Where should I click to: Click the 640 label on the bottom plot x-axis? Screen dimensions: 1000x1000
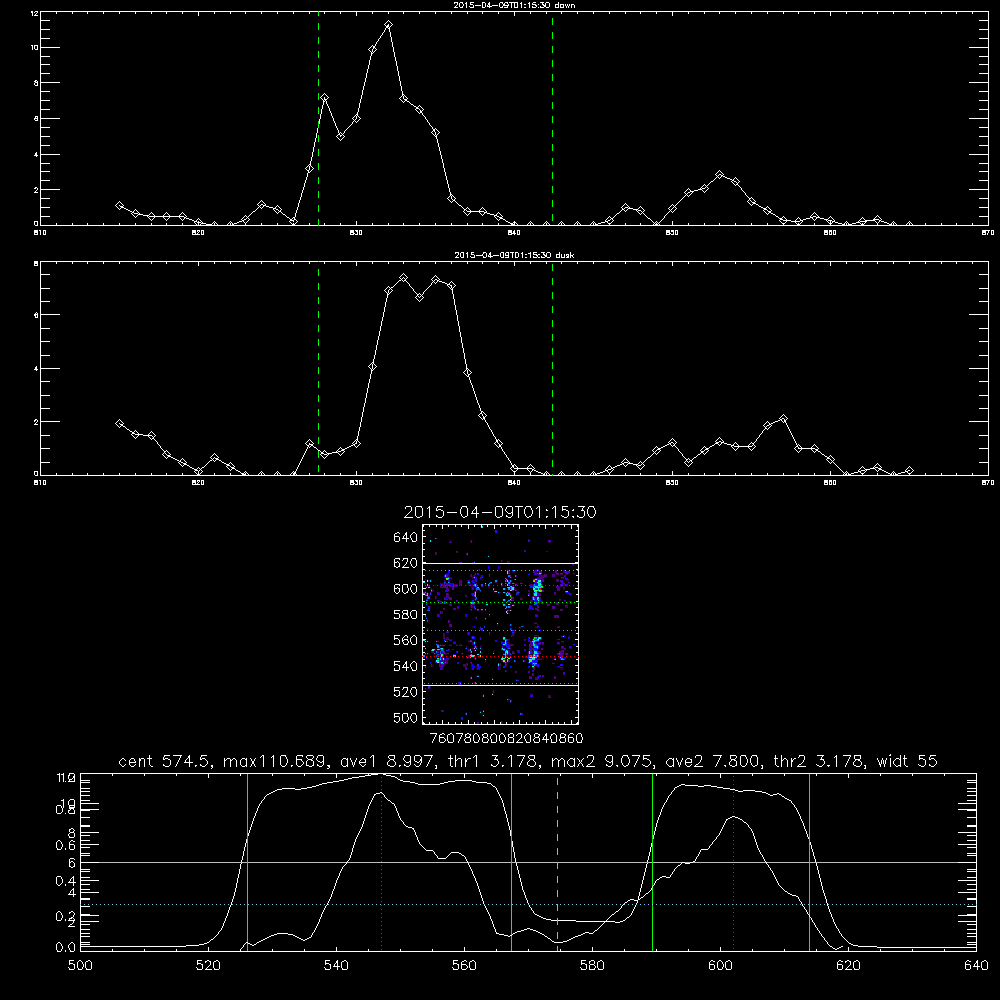pyautogui.click(x=976, y=966)
